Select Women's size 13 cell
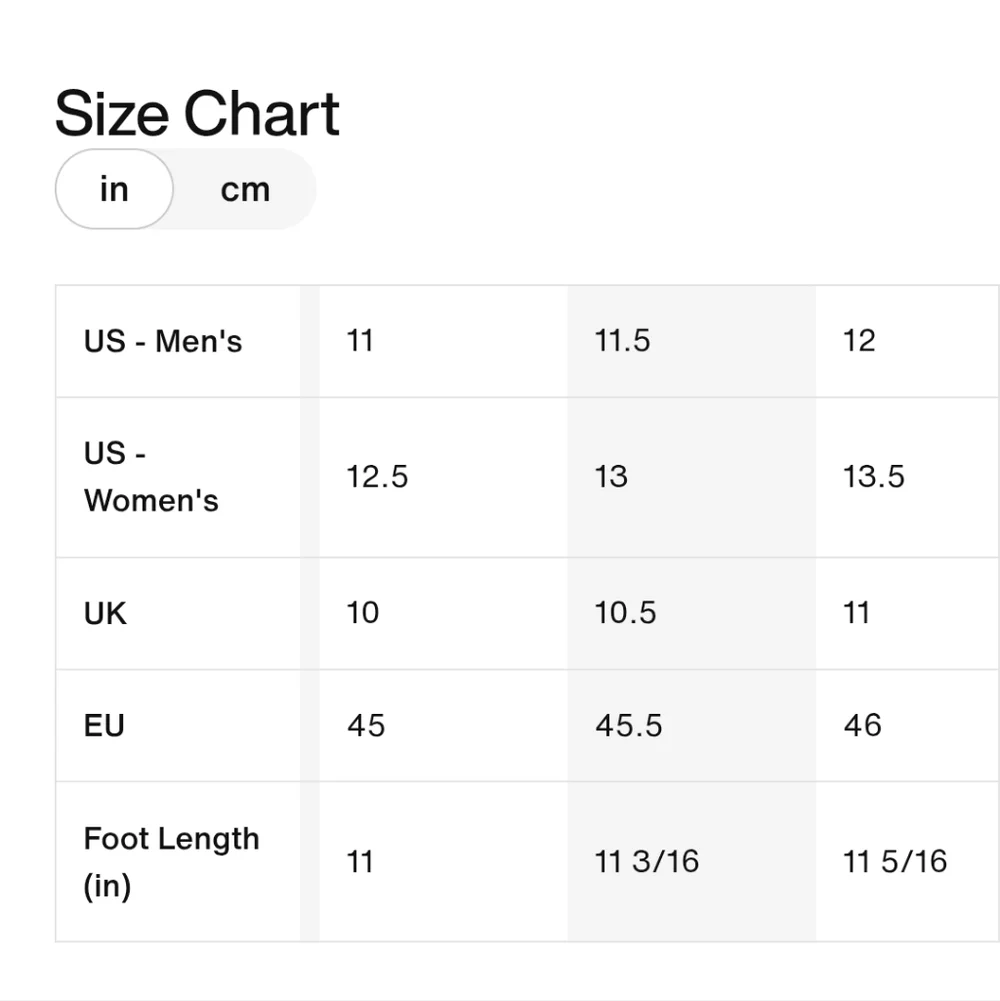Screen dimensions: 1000x1001 pos(692,477)
